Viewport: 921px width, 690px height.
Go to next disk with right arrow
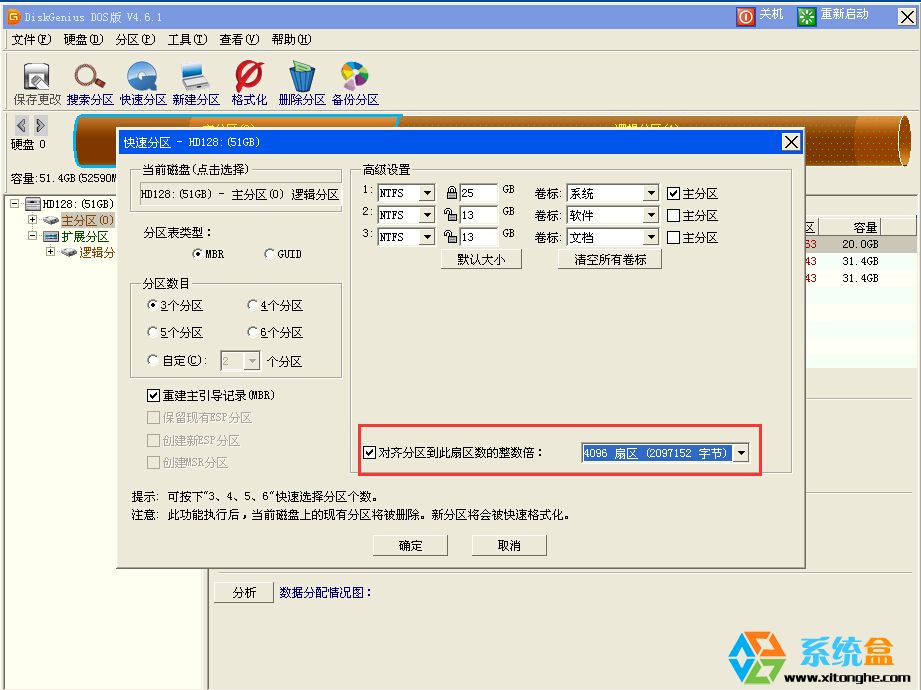40,125
